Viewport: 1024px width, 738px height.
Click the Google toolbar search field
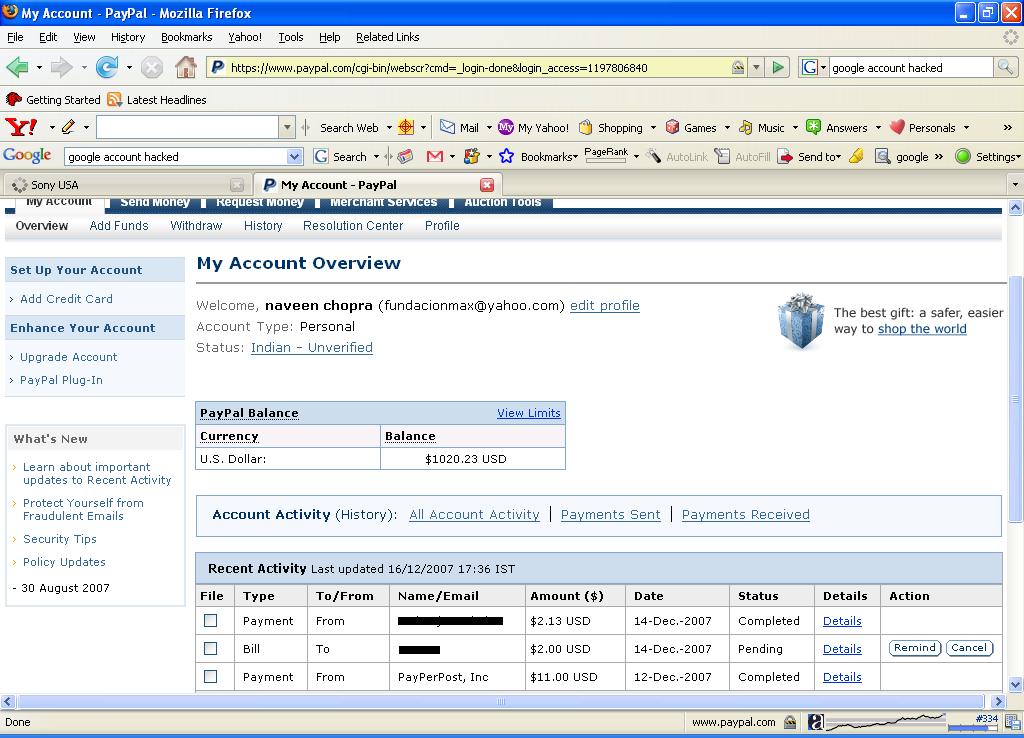point(176,157)
